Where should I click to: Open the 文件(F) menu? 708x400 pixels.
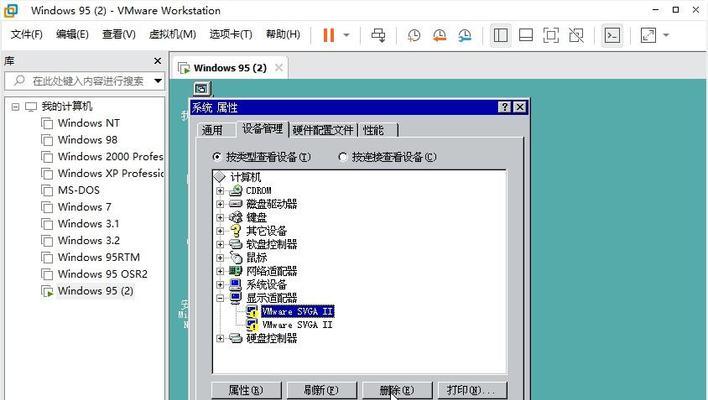pyautogui.click(x=27, y=34)
